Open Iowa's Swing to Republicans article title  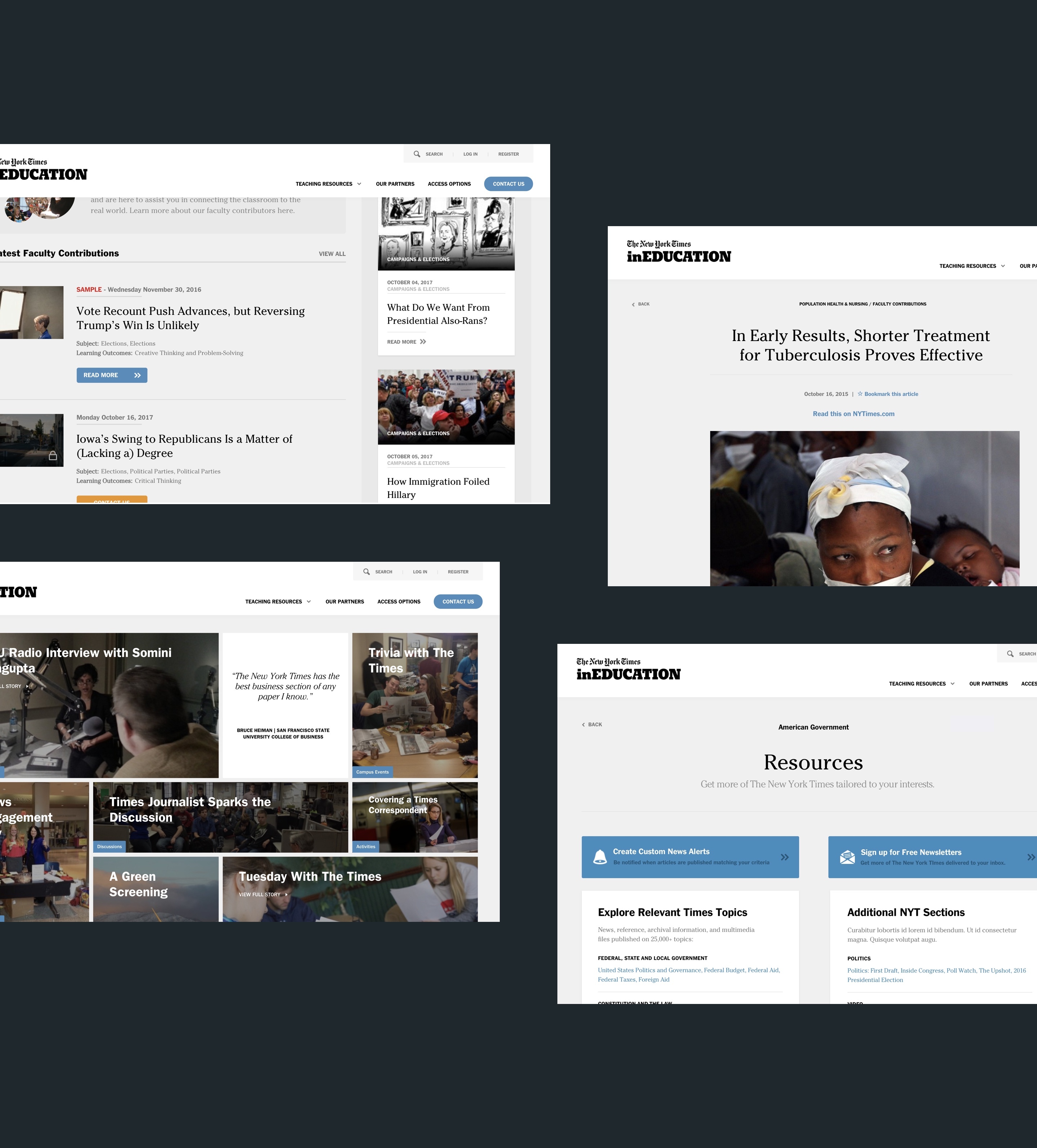tap(184, 446)
